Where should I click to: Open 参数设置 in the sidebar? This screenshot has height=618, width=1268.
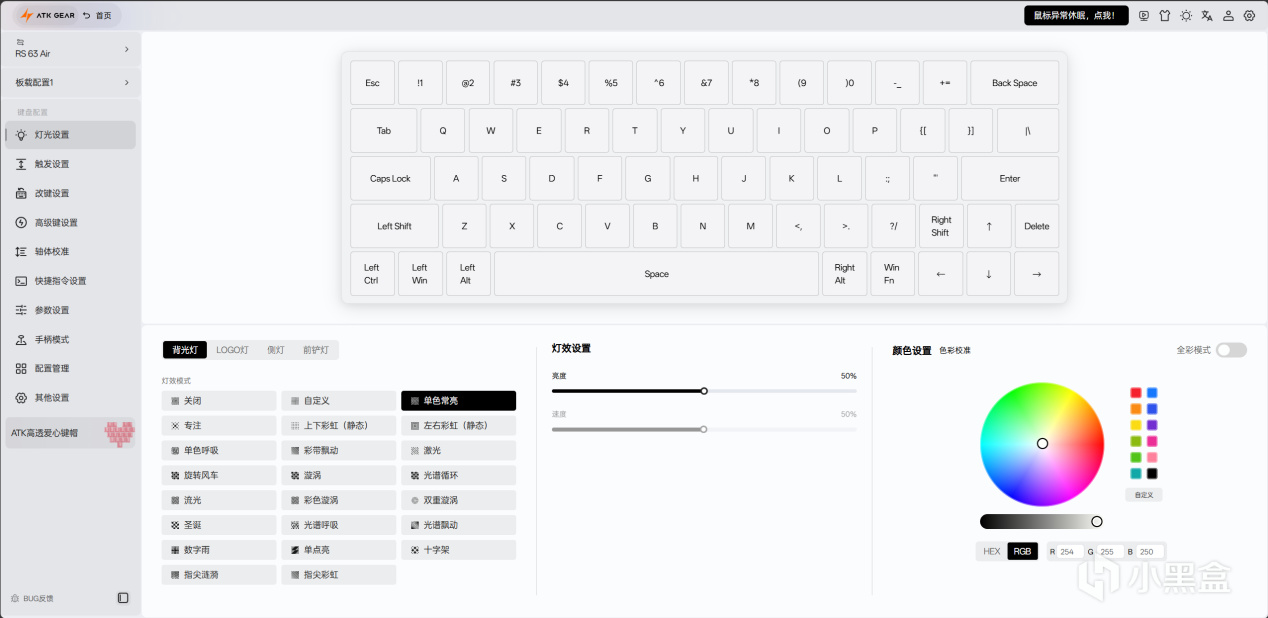click(70, 310)
